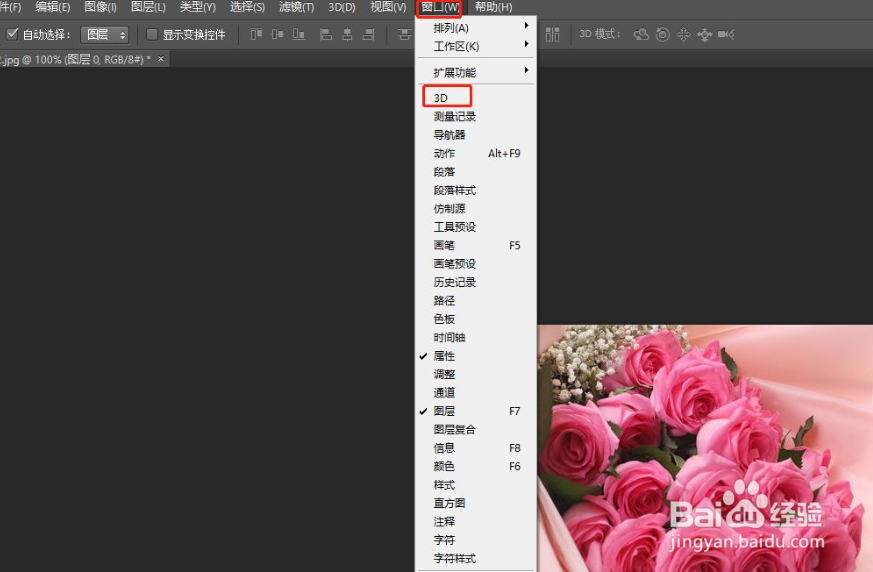This screenshot has height=572, width=873.
Task: Click the auto-align layers icon
Action: pyautogui.click(x=552, y=35)
